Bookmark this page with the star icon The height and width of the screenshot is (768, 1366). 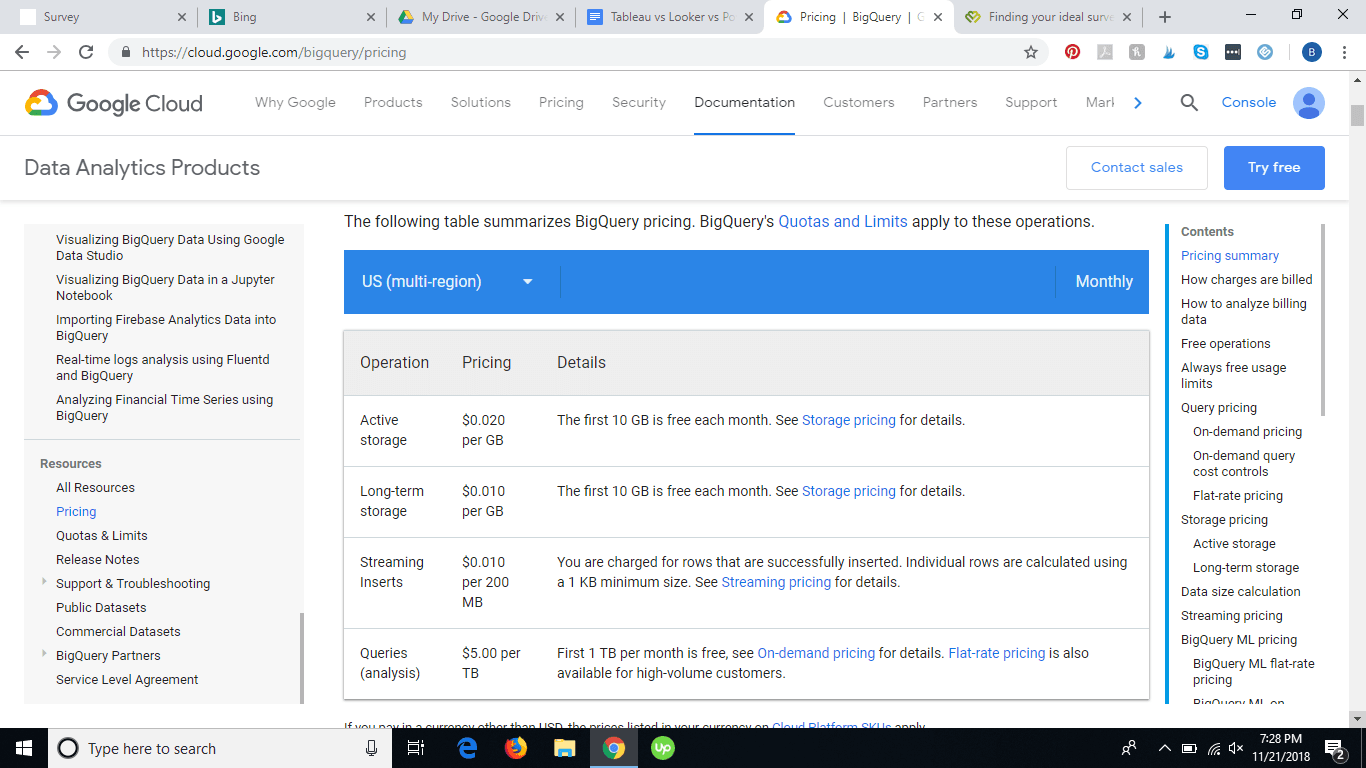(1031, 52)
